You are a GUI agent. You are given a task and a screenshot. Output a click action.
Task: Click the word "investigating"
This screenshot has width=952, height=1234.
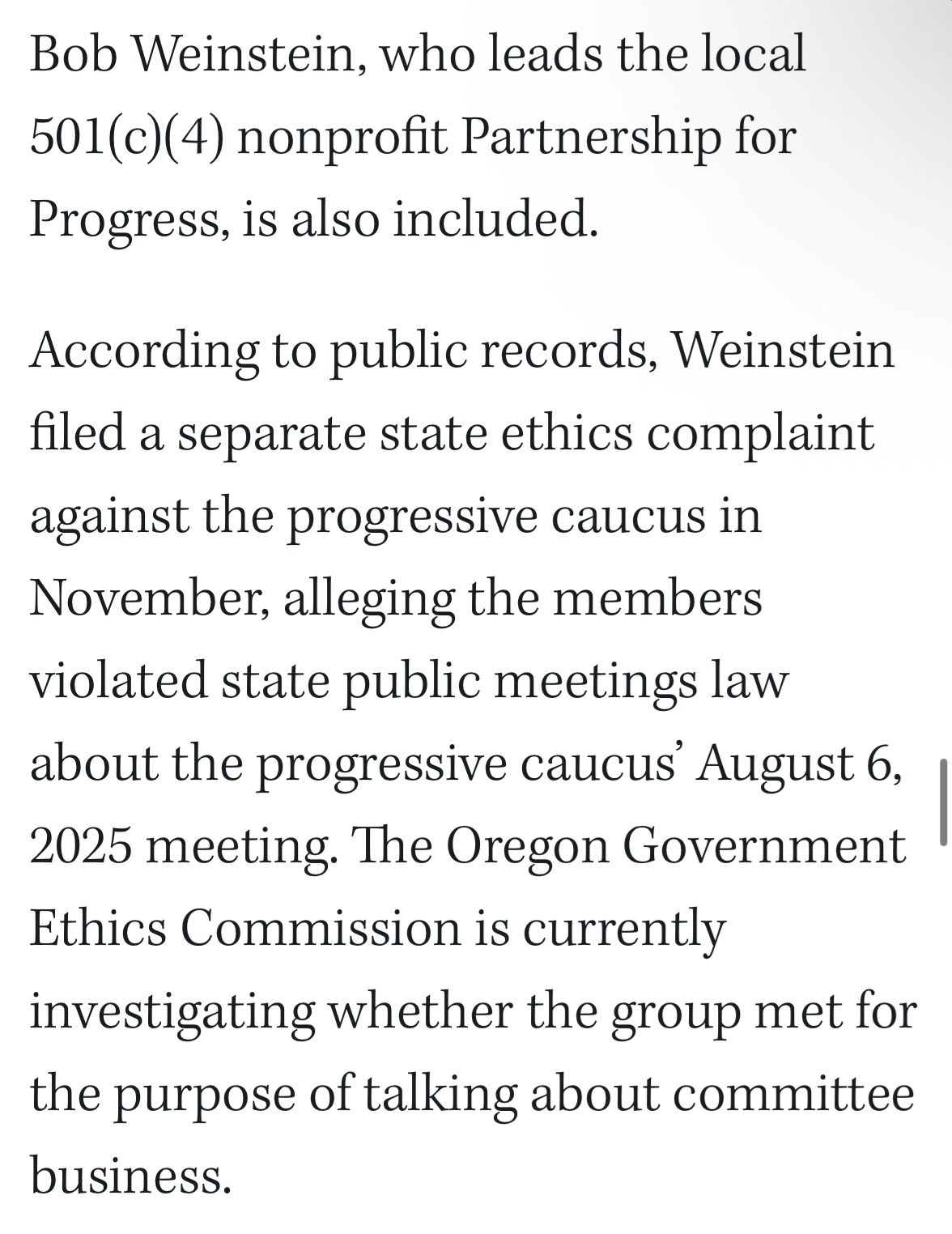tap(172, 1012)
